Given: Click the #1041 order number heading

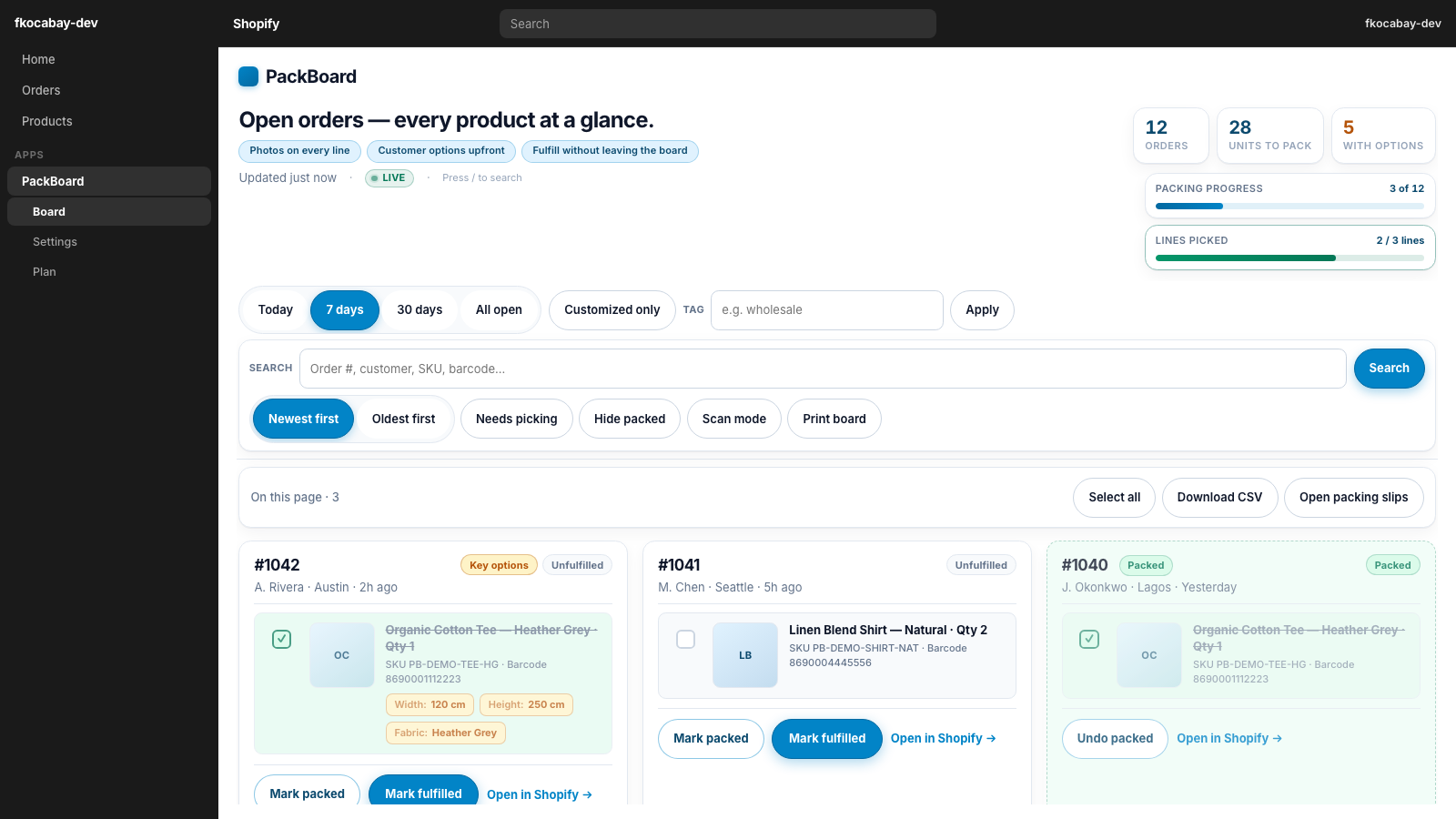Looking at the screenshot, I should [x=679, y=565].
